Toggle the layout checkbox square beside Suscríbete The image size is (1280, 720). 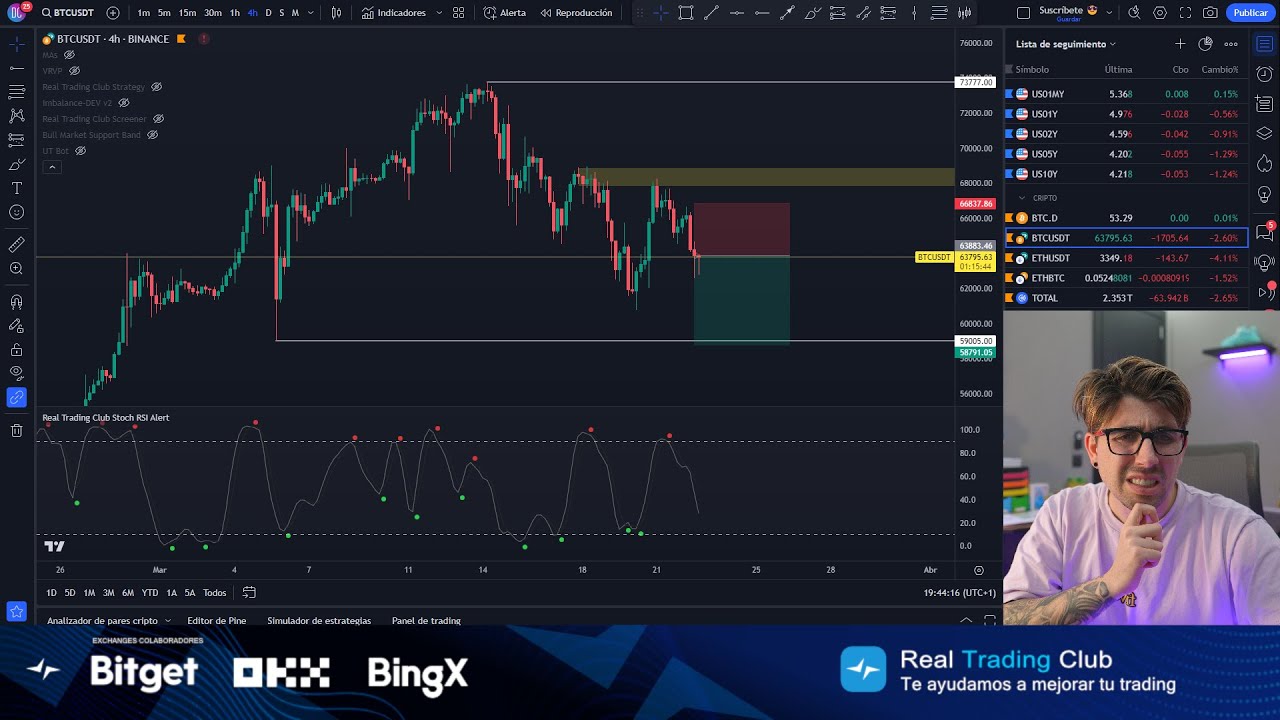pos(1023,13)
